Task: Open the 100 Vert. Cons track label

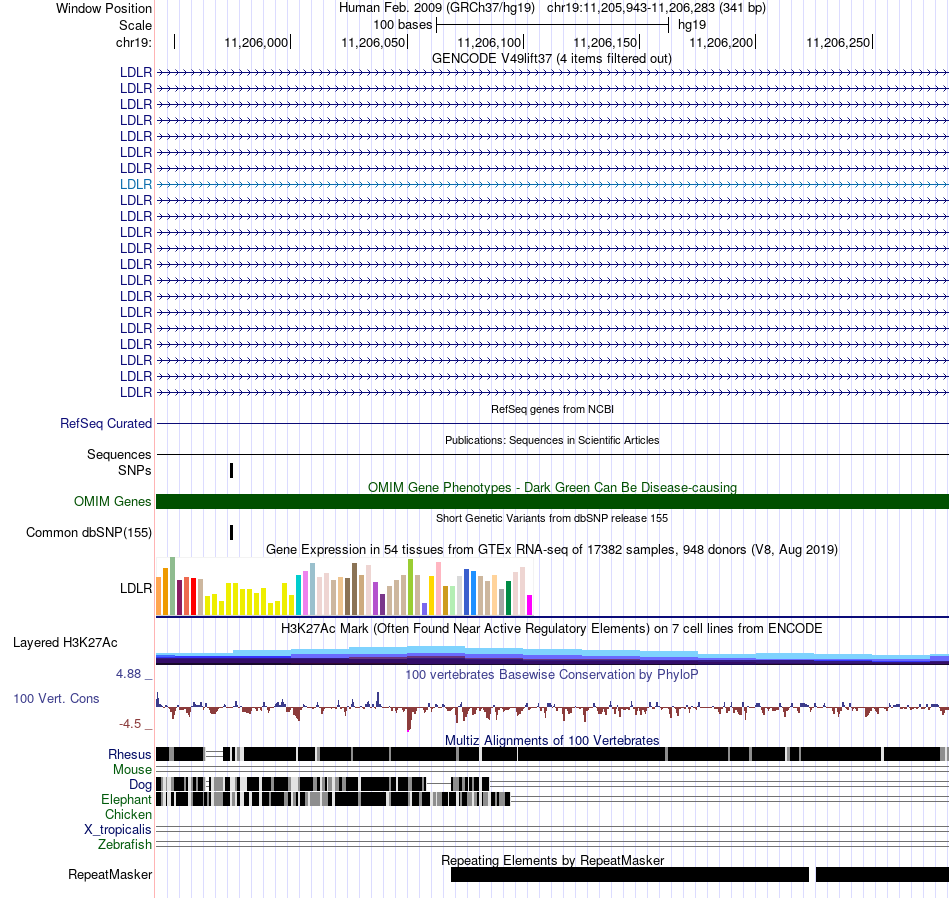Action: tap(56, 699)
